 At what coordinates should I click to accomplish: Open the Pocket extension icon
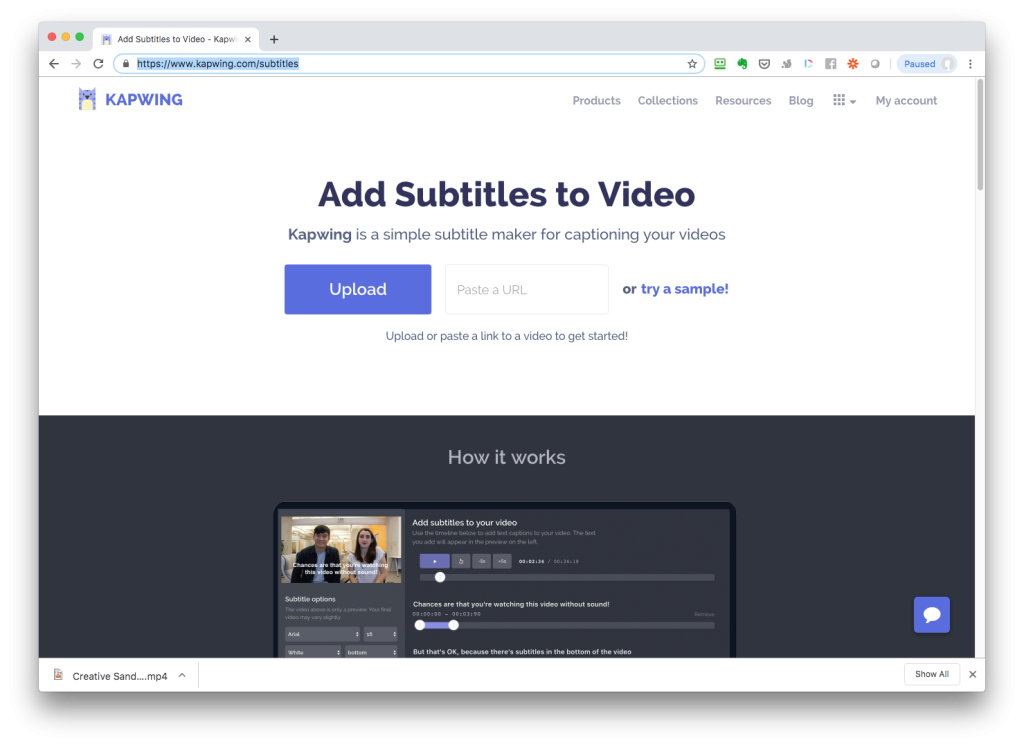click(764, 64)
